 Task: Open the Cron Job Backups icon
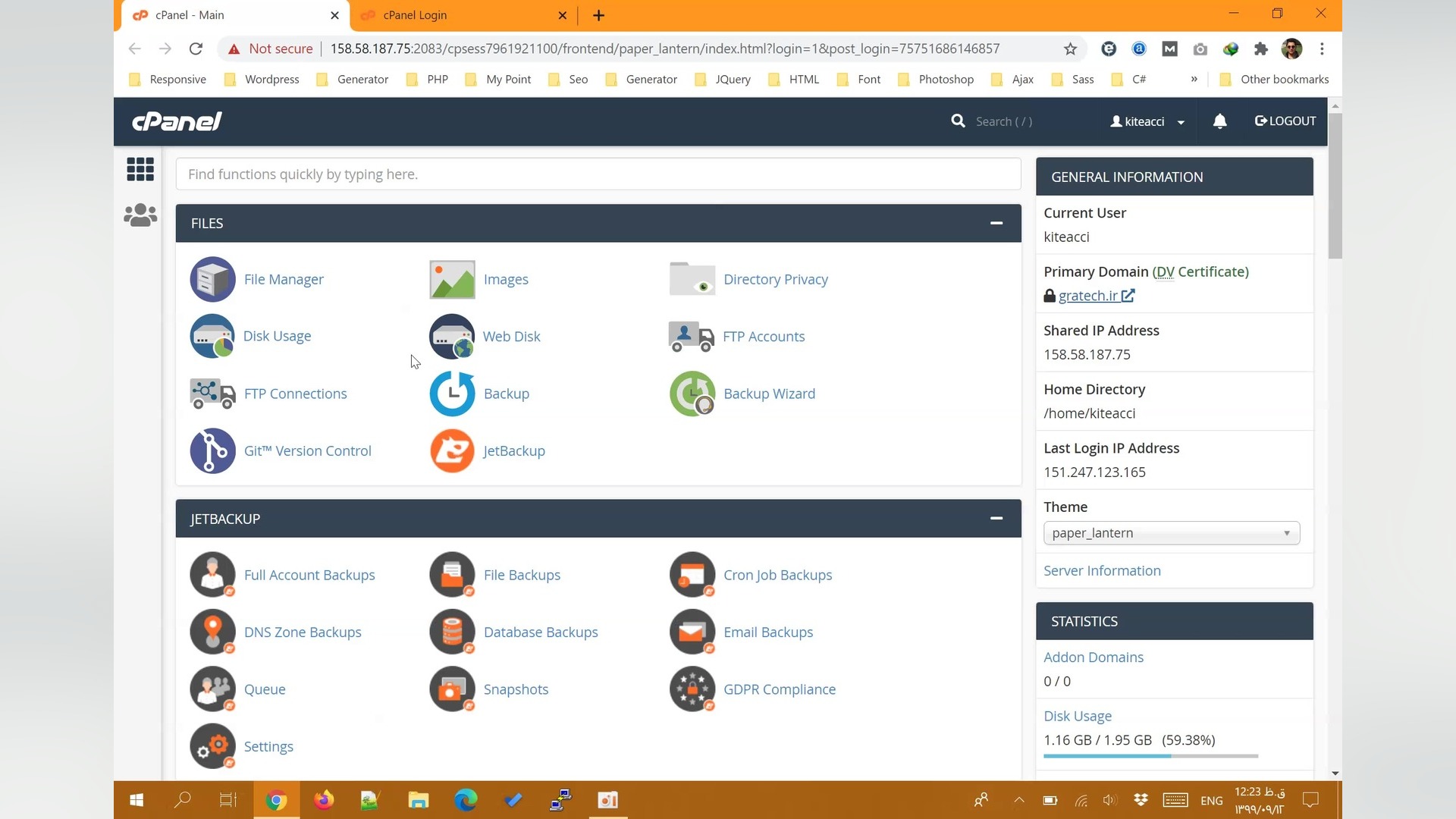coord(692,575)
